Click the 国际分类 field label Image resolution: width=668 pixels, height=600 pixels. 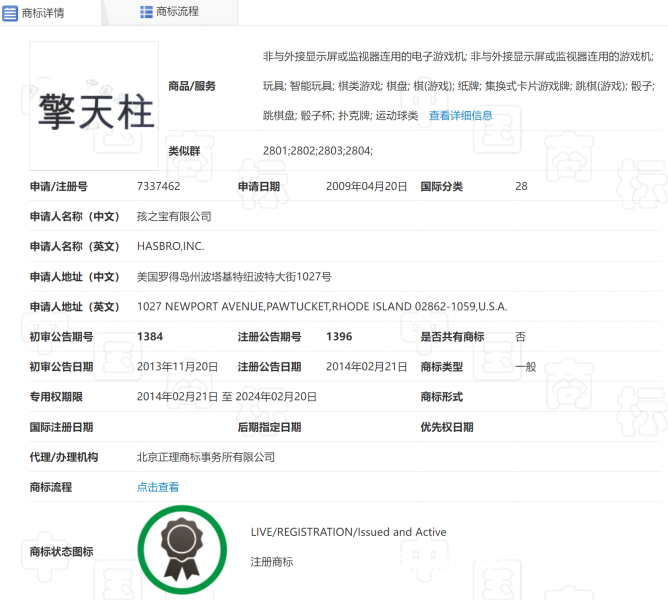click(x=441, y=186)
